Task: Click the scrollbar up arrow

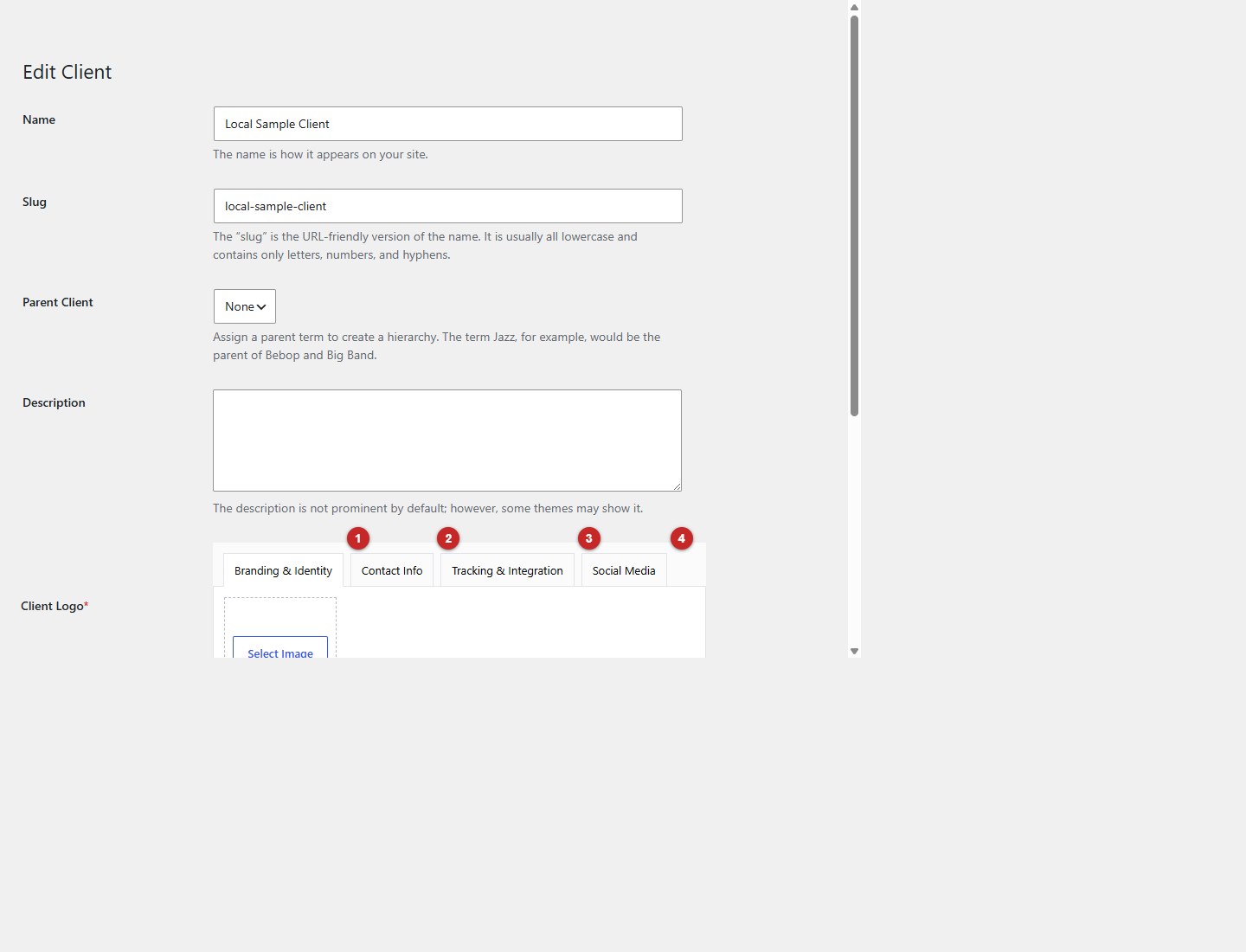Action: [x=854, y=8]
